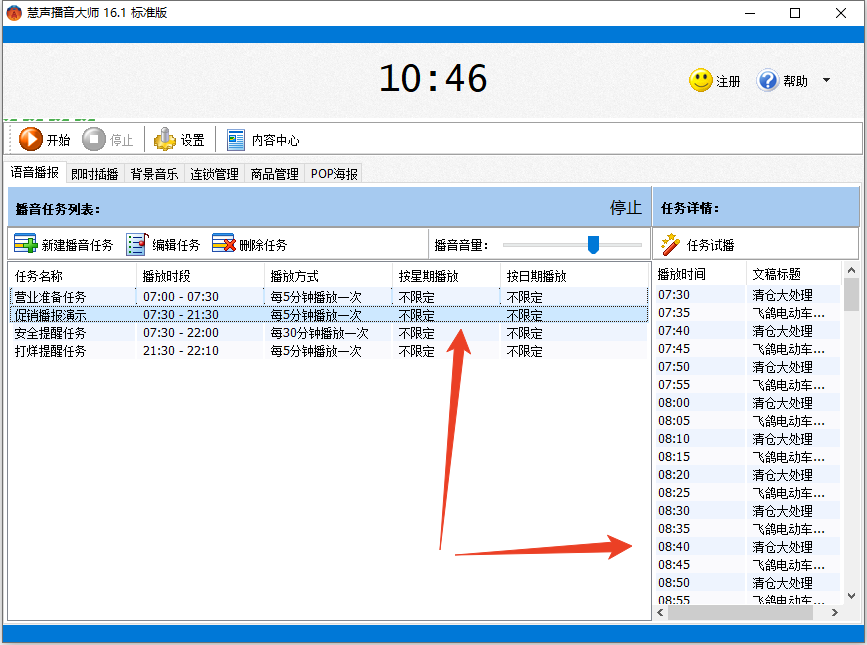Open the 商品管理 tab

271,173
